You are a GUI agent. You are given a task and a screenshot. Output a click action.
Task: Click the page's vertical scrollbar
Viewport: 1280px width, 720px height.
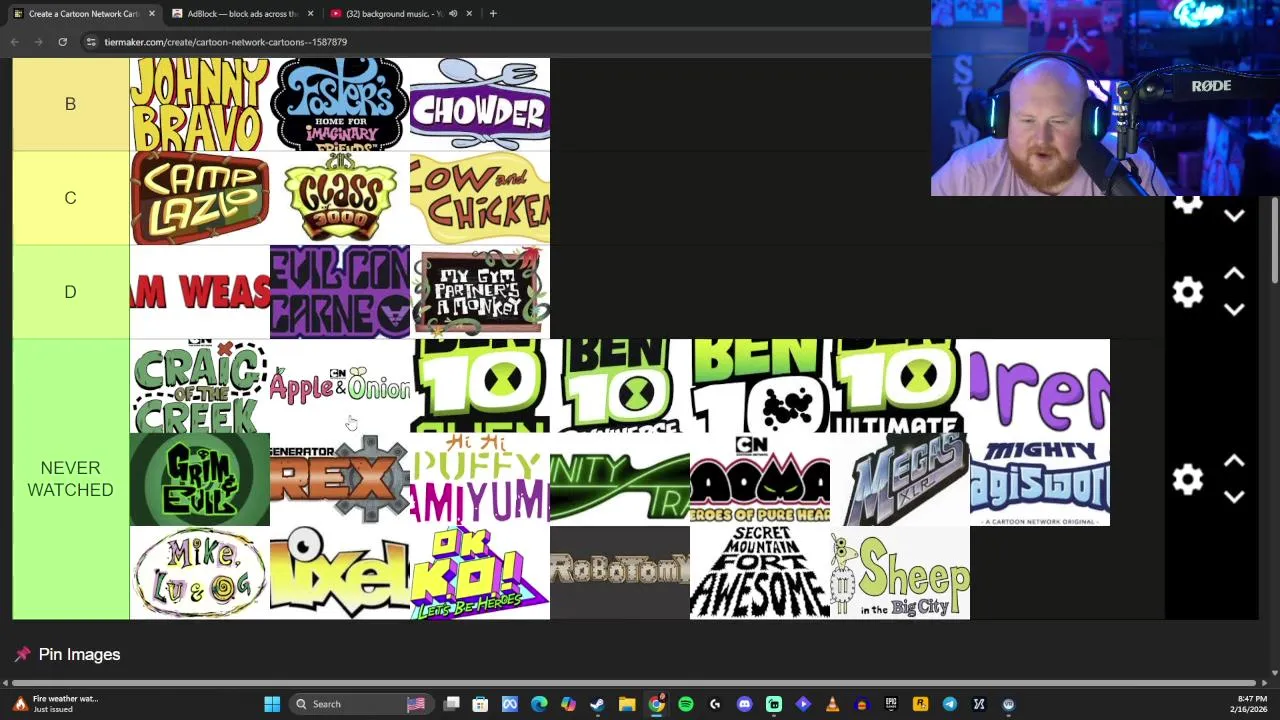click(1274, 240)
